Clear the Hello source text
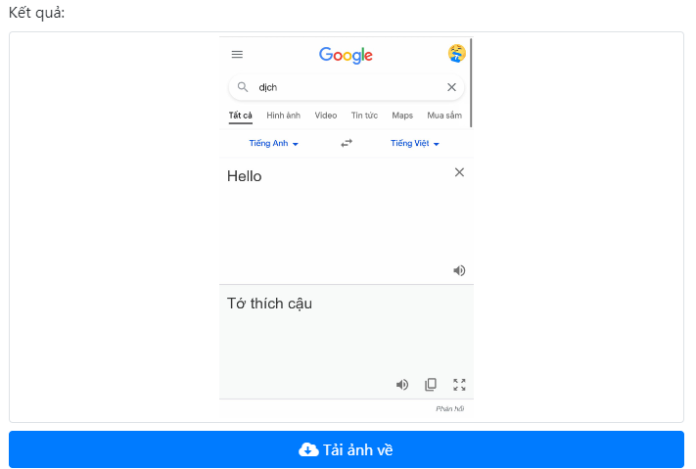The width and height of the screenshot is (696, 469). (x=459, y=172)
